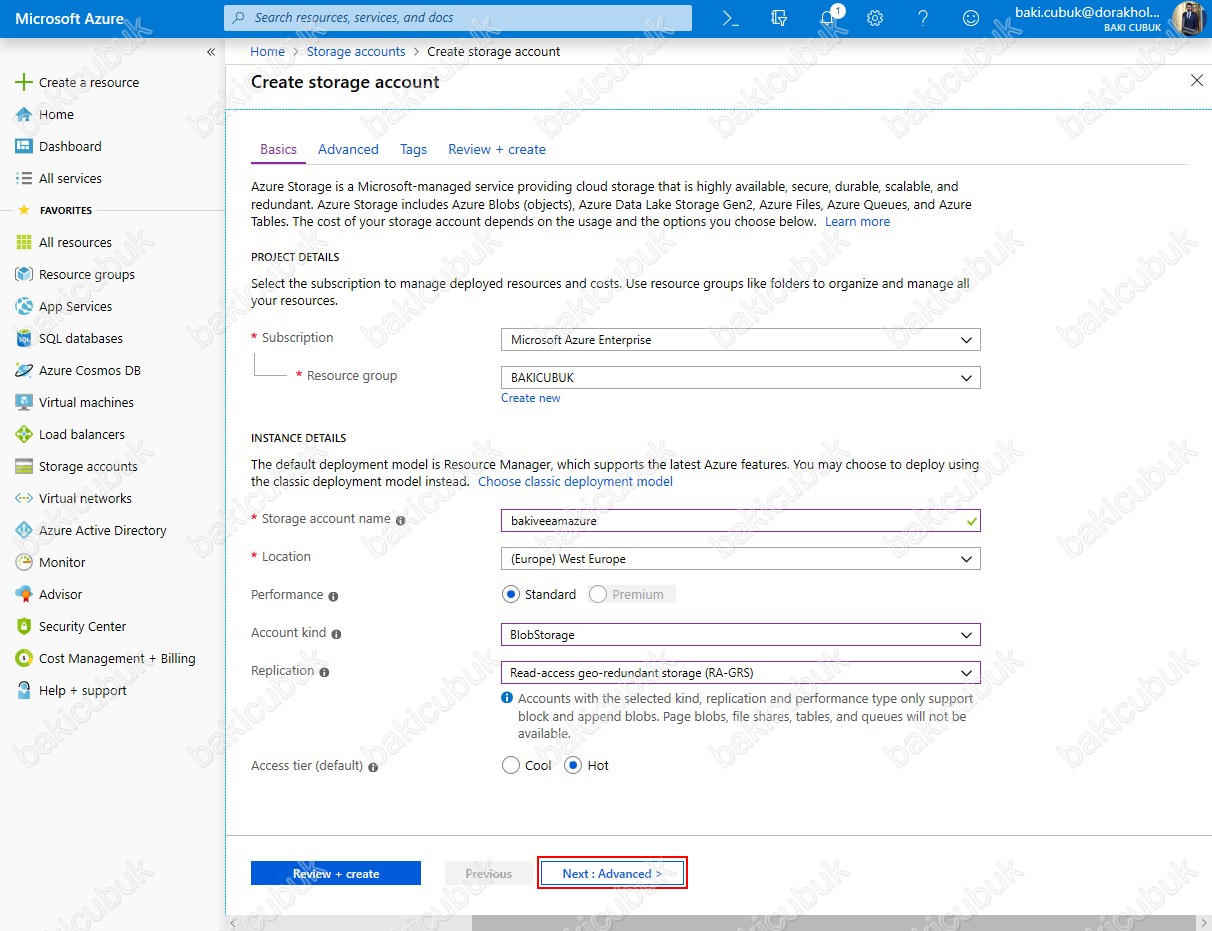Show info tooltip next to Performance
The height and width of the screenshot is (931, 1212).
pyautogui.click(x=334, y=596)
